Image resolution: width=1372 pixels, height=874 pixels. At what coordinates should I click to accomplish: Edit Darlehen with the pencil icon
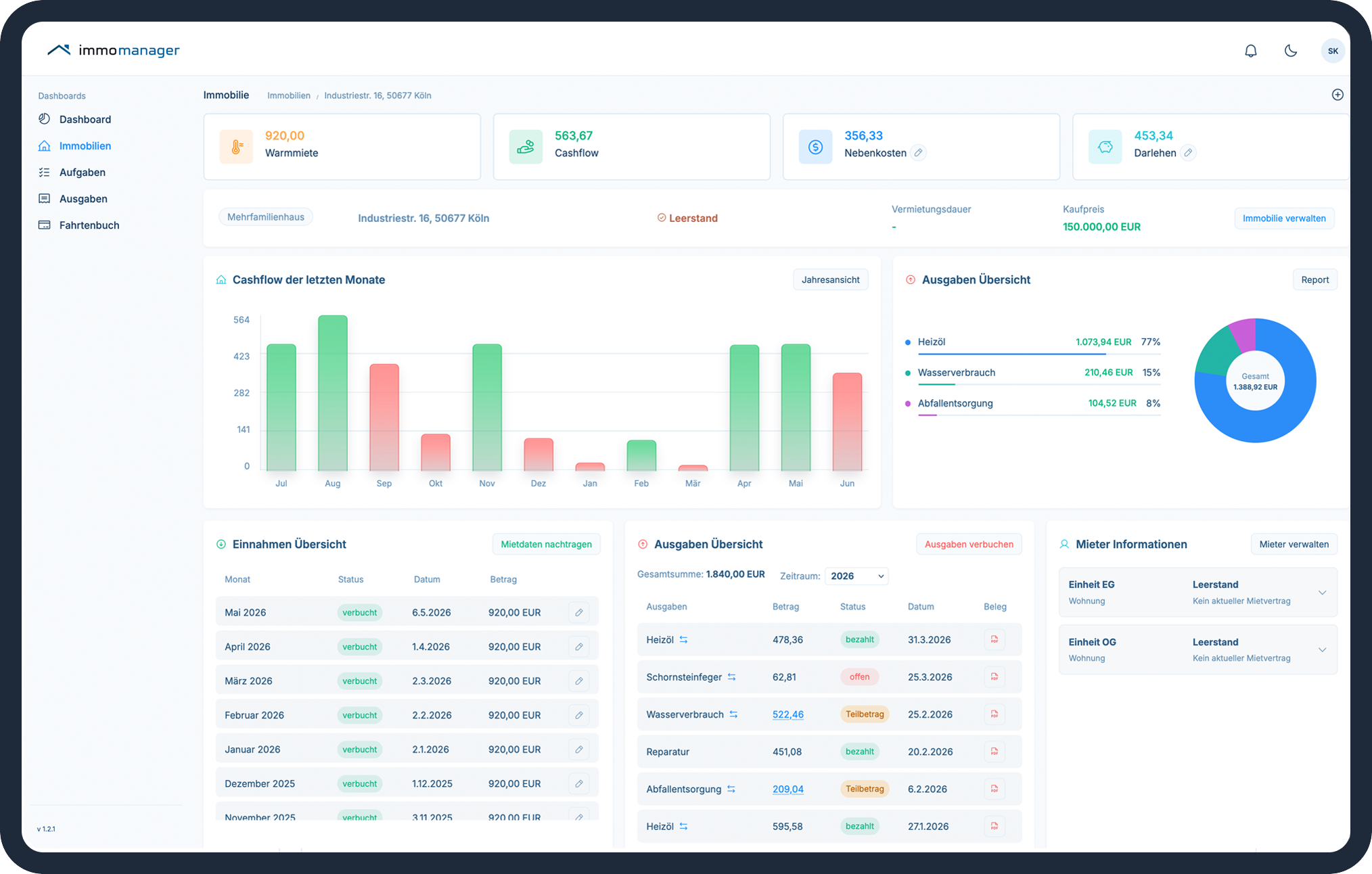pos(1188,153)
